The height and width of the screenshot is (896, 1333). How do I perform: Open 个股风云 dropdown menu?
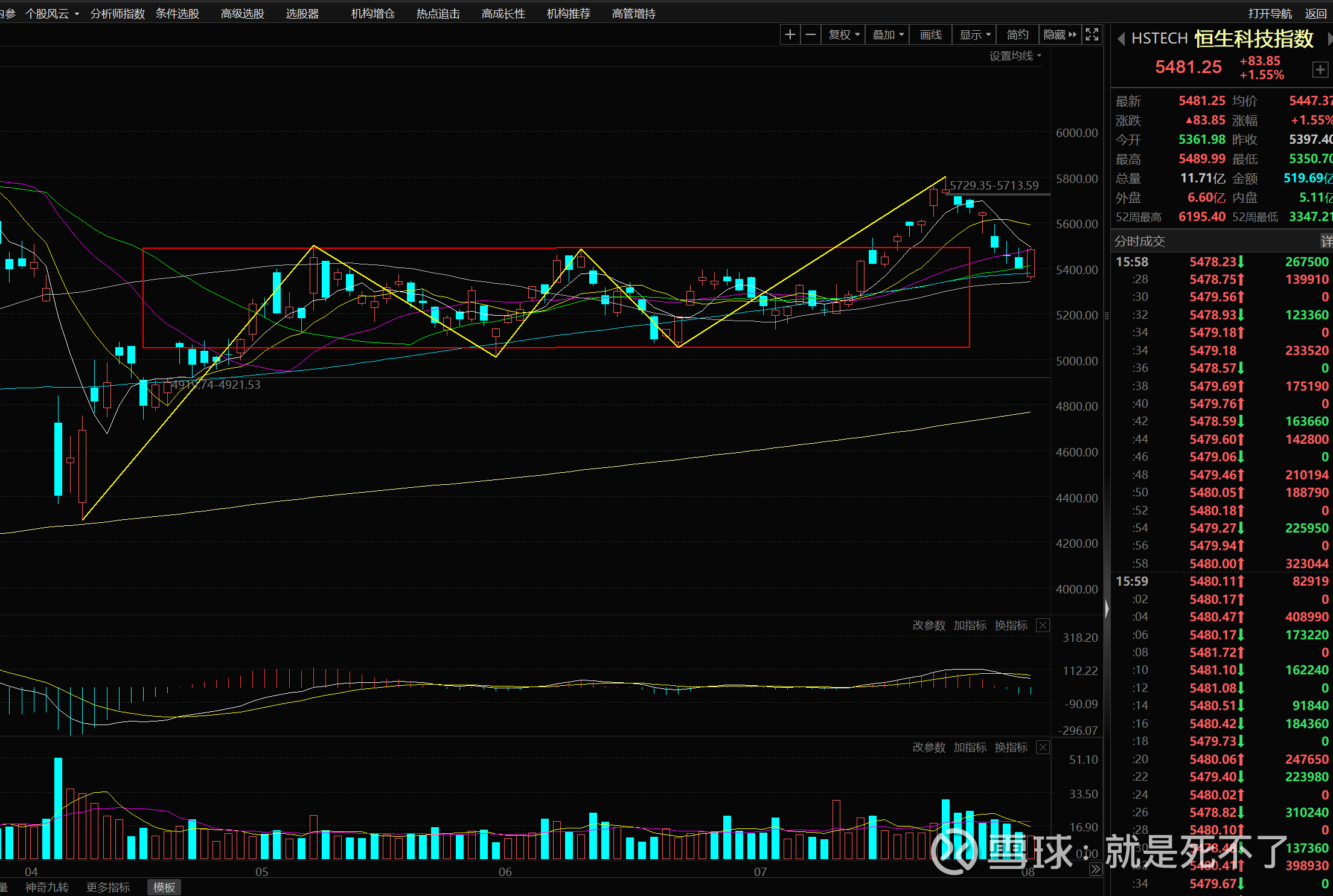(x=53, y=13)
